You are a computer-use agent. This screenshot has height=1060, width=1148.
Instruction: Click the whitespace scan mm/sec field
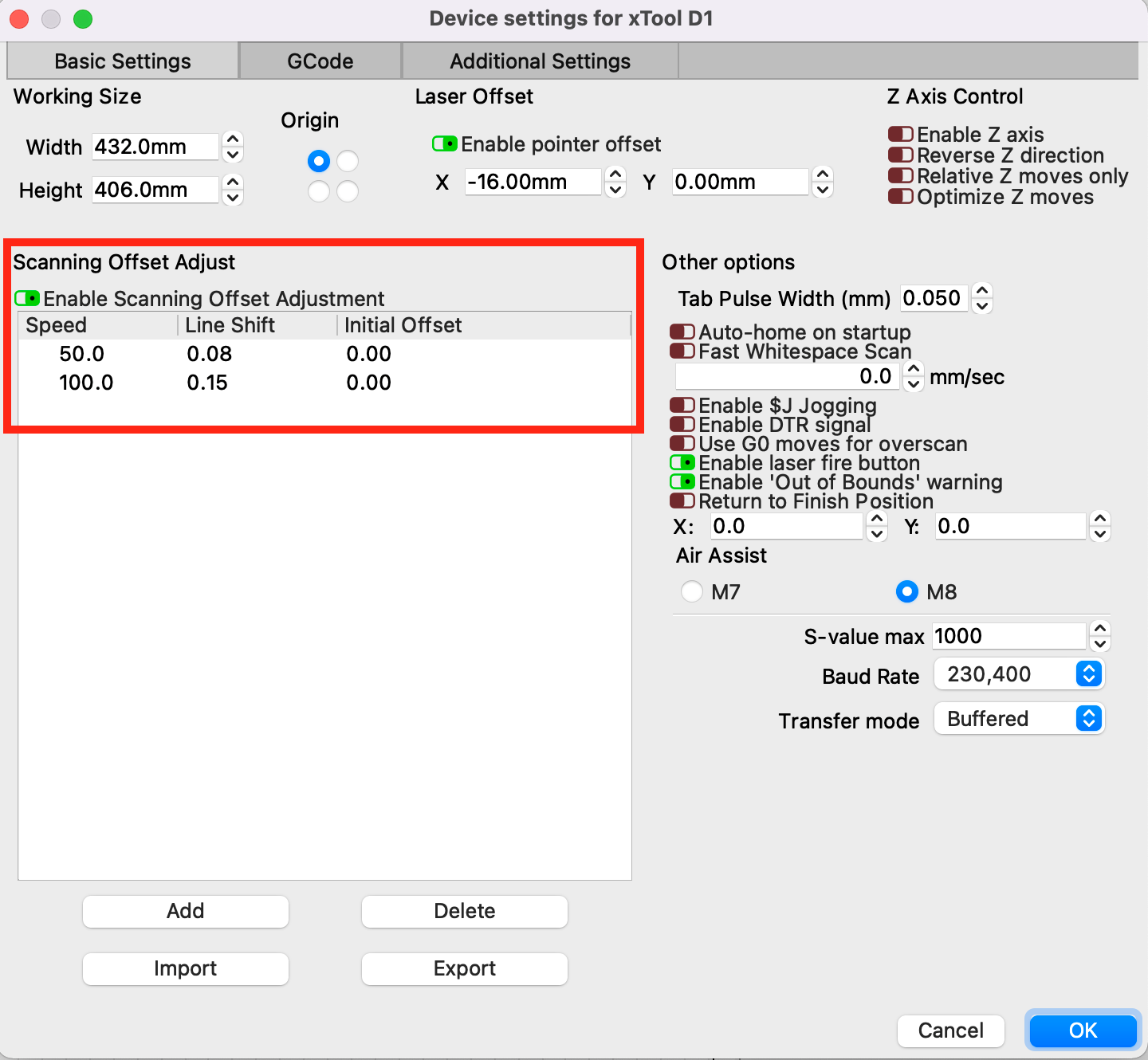tap(788, 376)
